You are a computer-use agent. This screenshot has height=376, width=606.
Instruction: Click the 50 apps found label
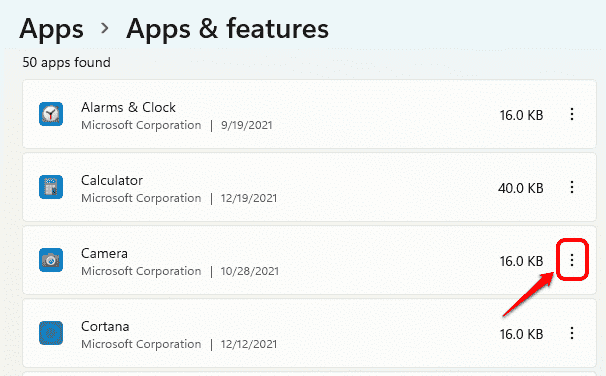tap(66, 63)
